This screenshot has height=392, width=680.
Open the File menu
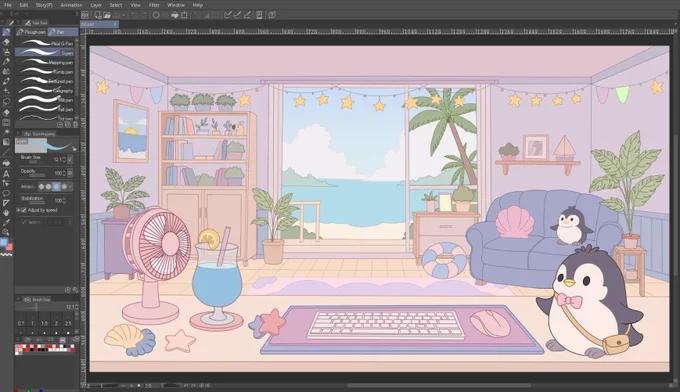8,5
